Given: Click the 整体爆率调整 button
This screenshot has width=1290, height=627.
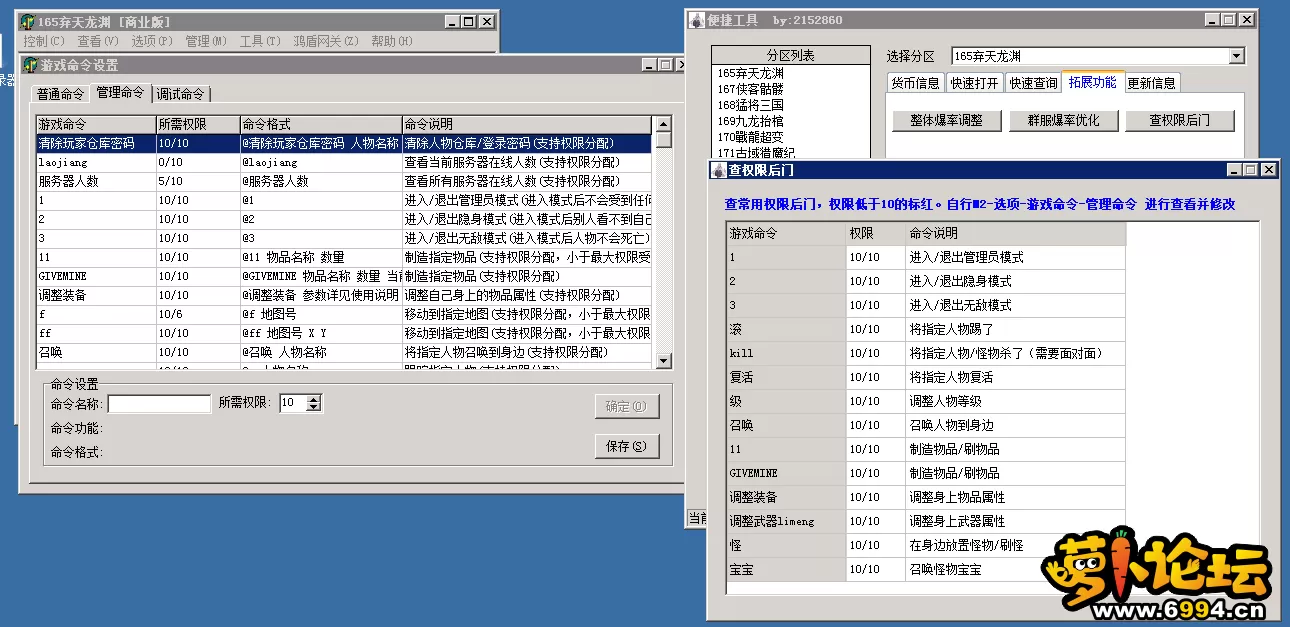Looking at the screenshot, I should click(946, 120).
